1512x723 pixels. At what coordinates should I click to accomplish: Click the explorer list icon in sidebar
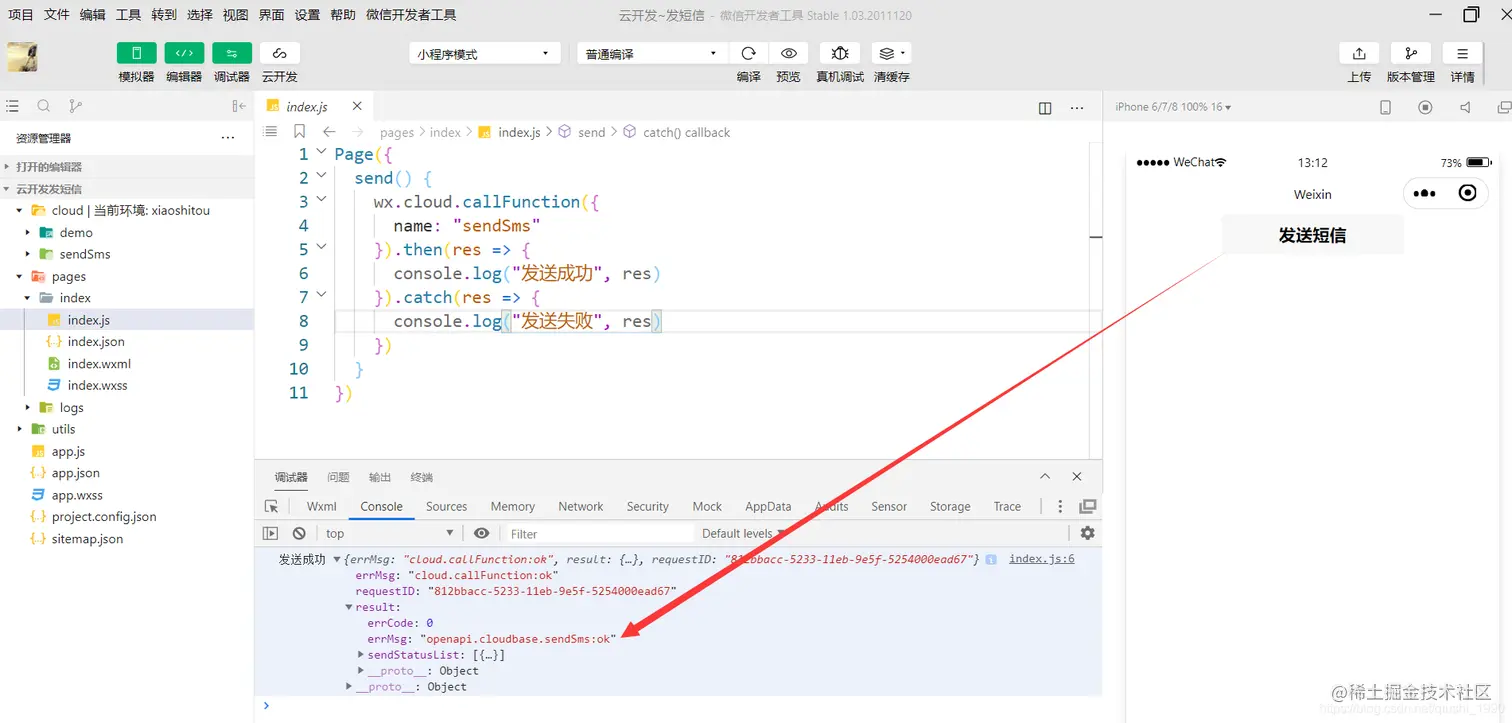[13, 106]
